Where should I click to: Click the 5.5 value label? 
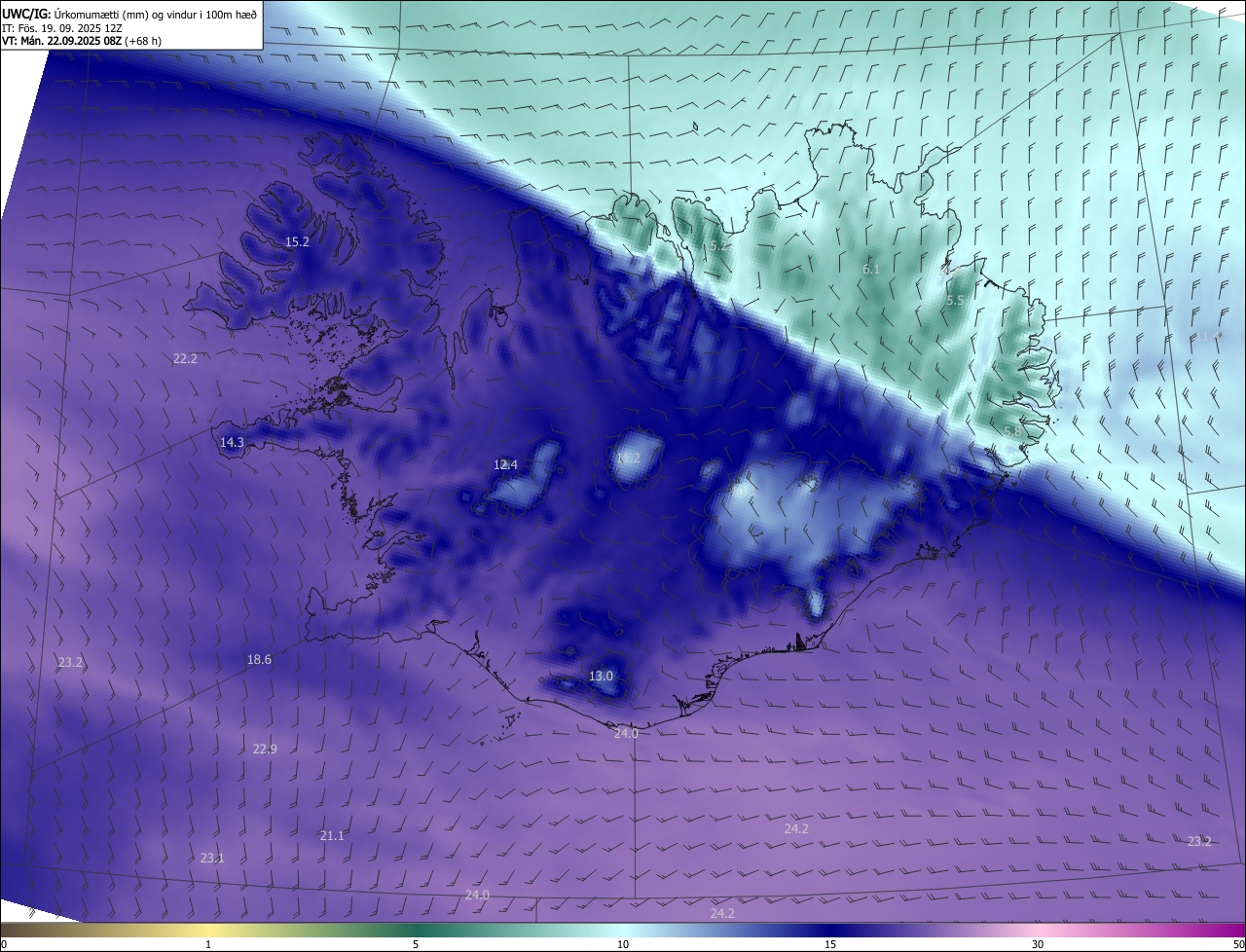click(955, 301)
